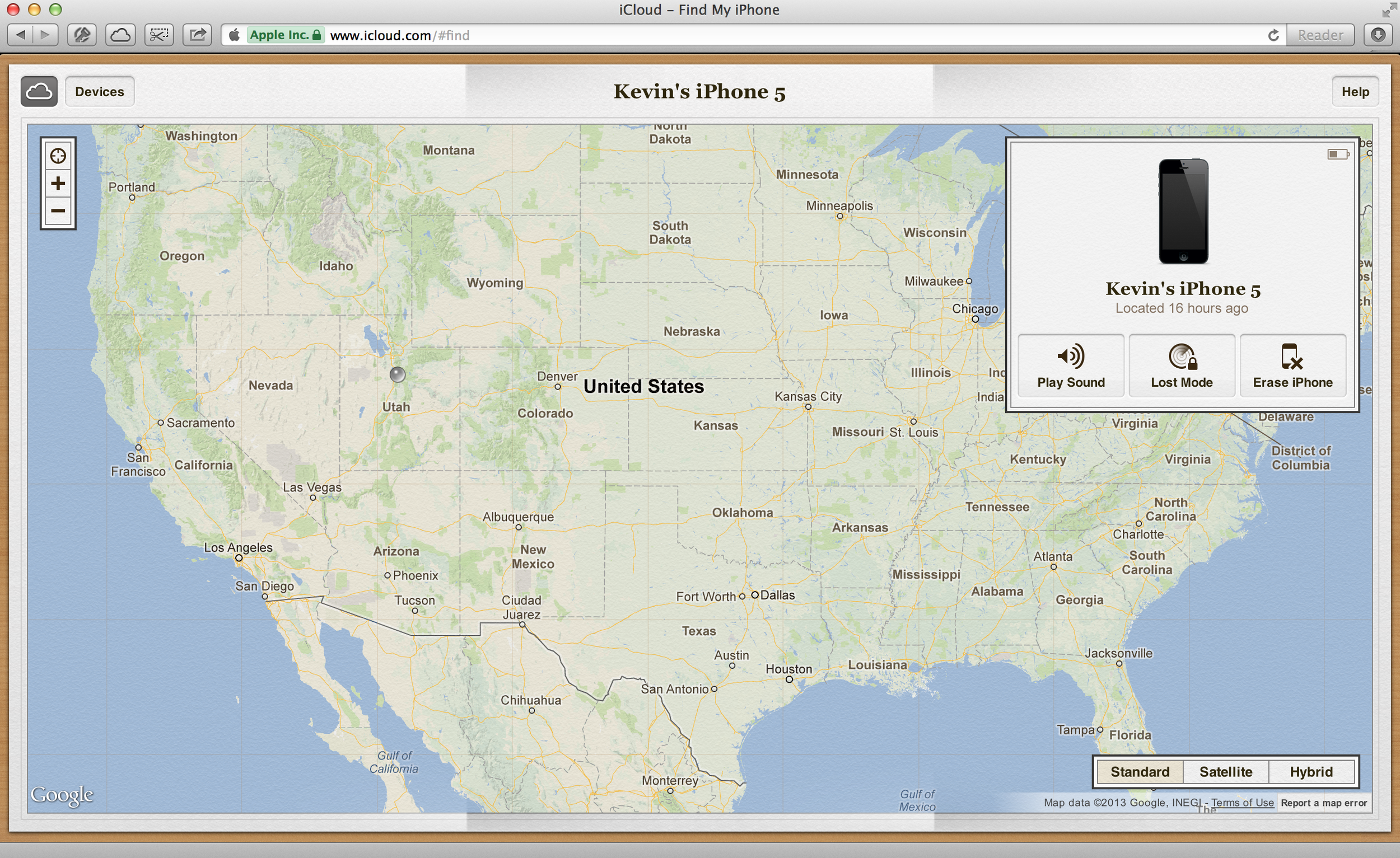Click the Safari address bar URL

click(x=399, y=35)
